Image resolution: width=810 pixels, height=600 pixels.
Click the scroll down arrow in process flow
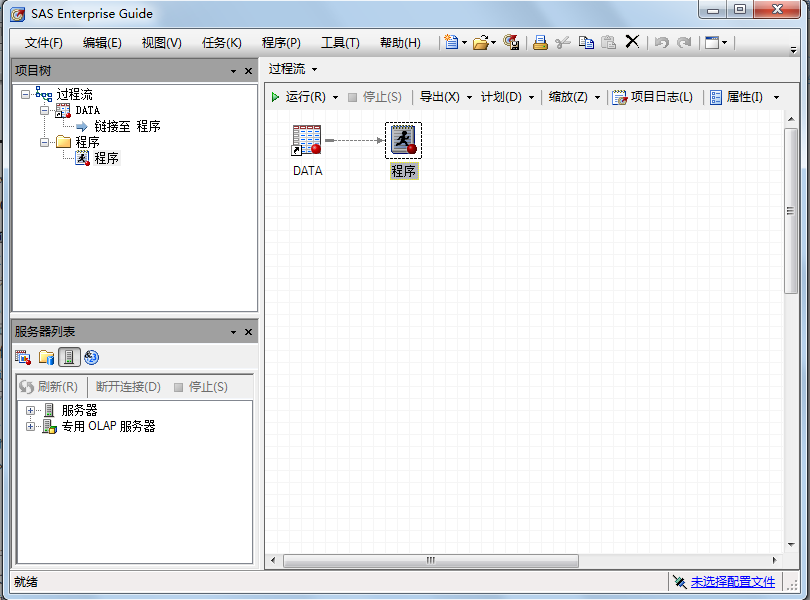(791, 545)
